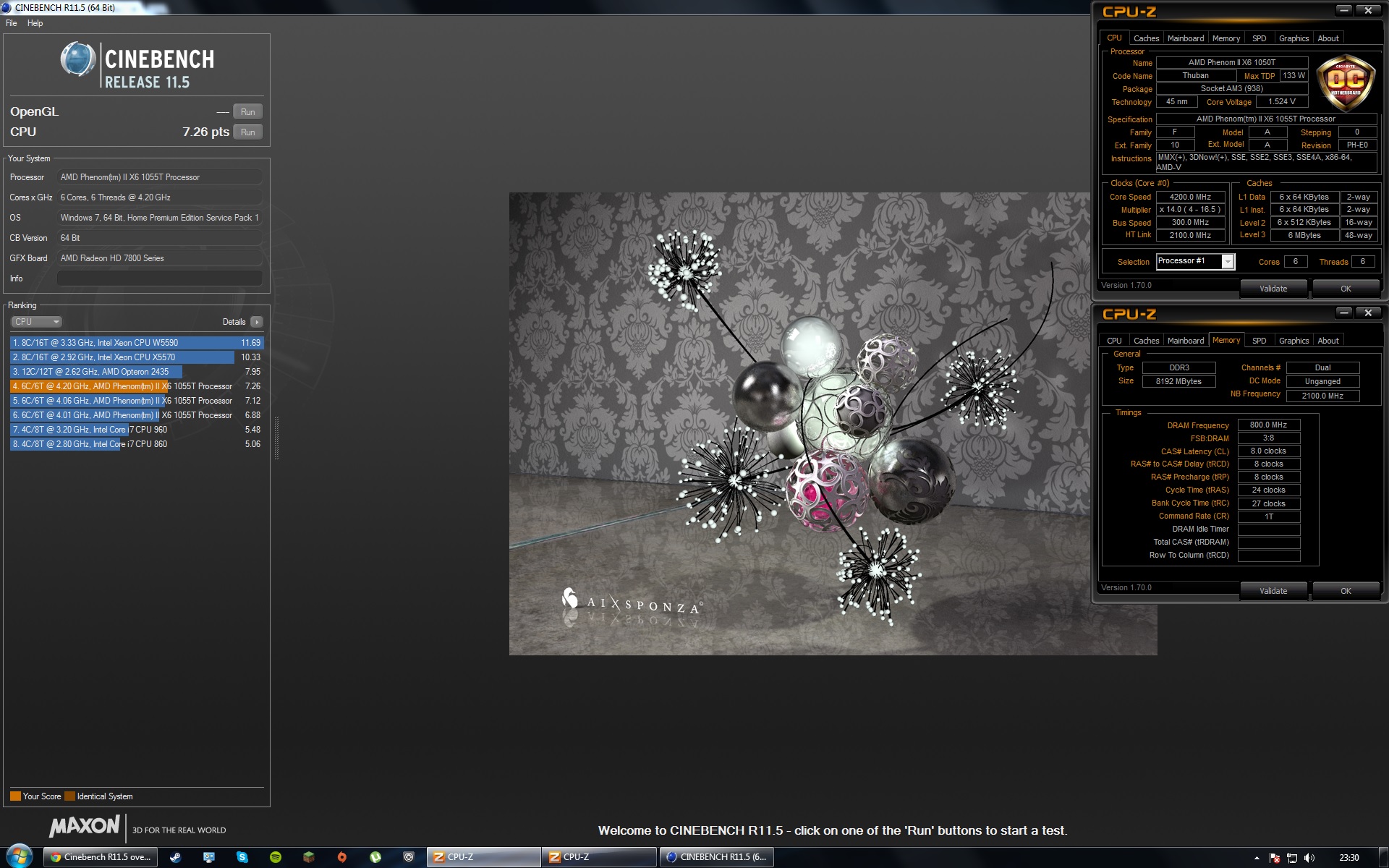
Task: Click the Info text field in Your System
Action: [x=159, y=278]
